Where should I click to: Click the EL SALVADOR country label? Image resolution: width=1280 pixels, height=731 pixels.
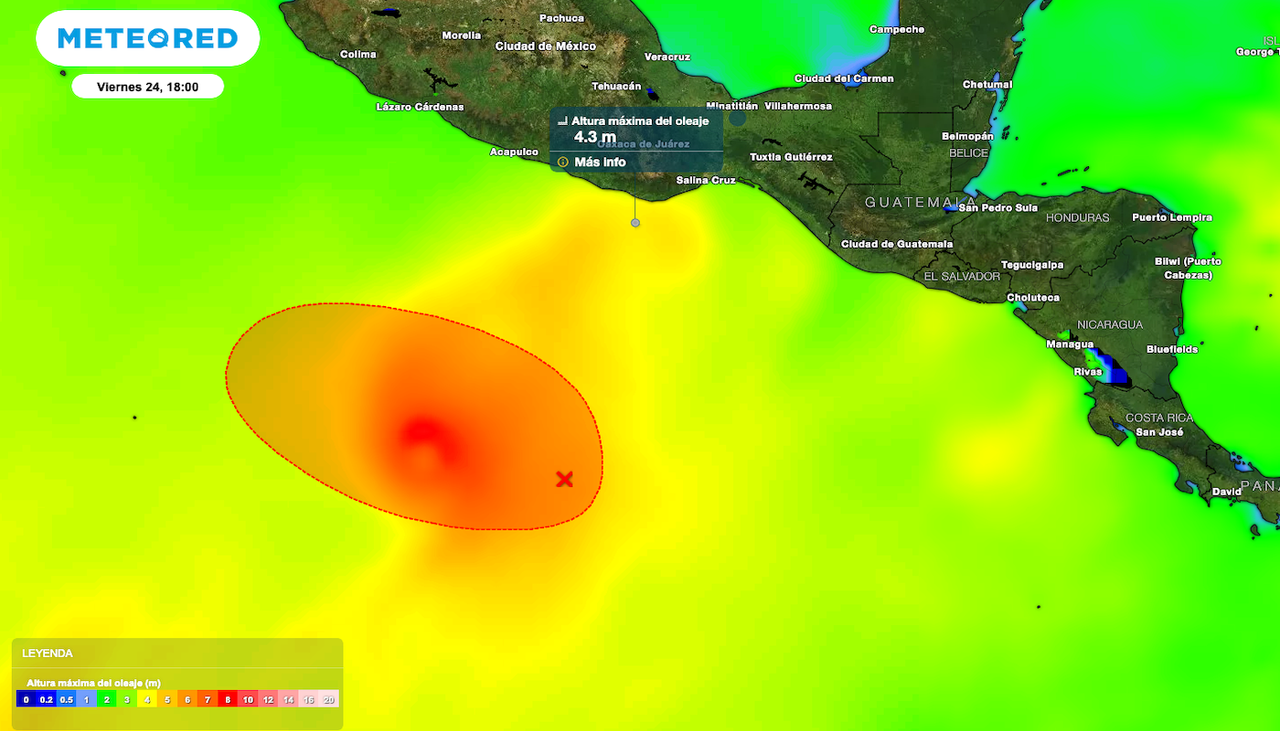tap(961, 276)
